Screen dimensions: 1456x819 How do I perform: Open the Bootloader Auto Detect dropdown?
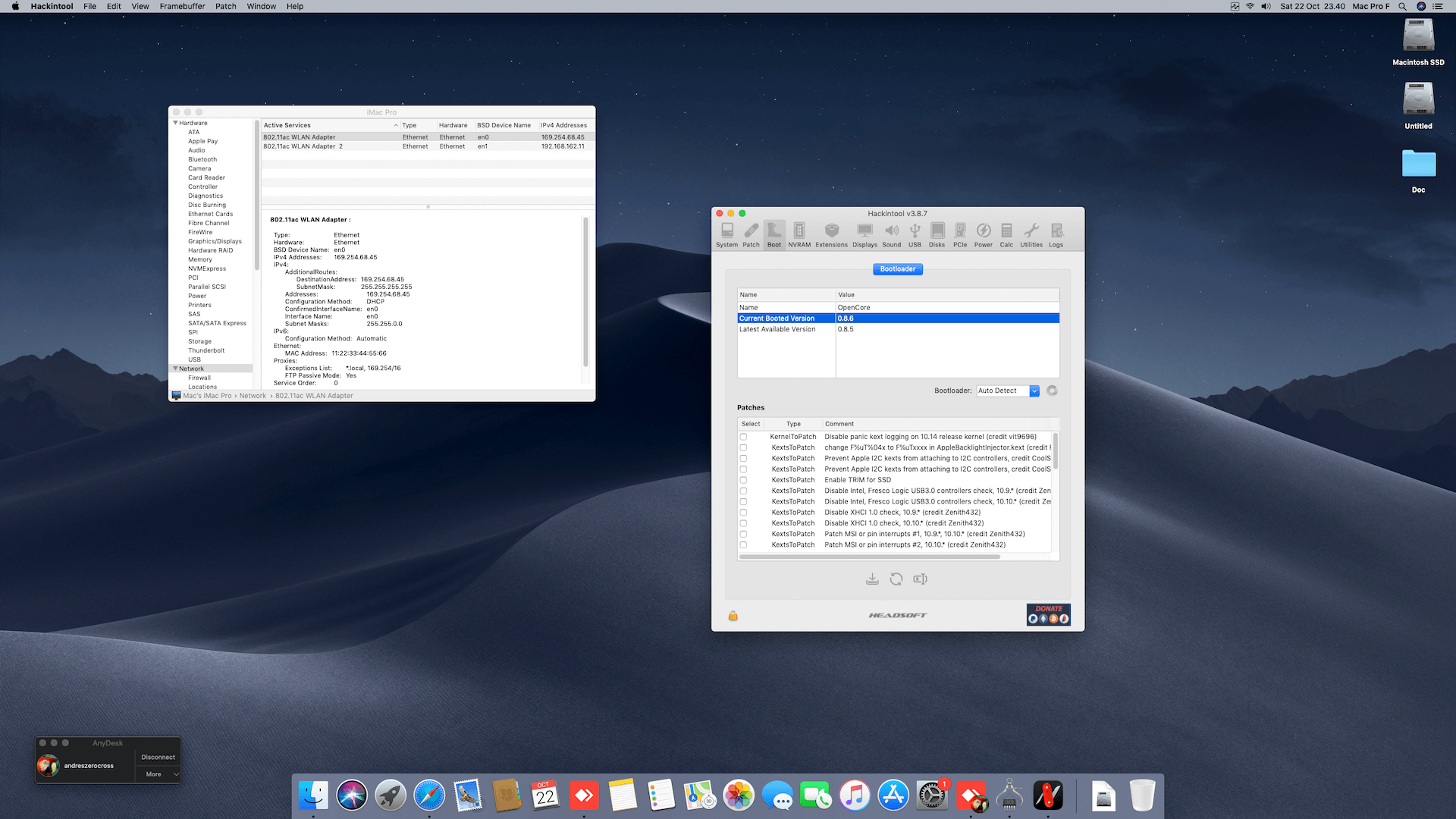1008,391
